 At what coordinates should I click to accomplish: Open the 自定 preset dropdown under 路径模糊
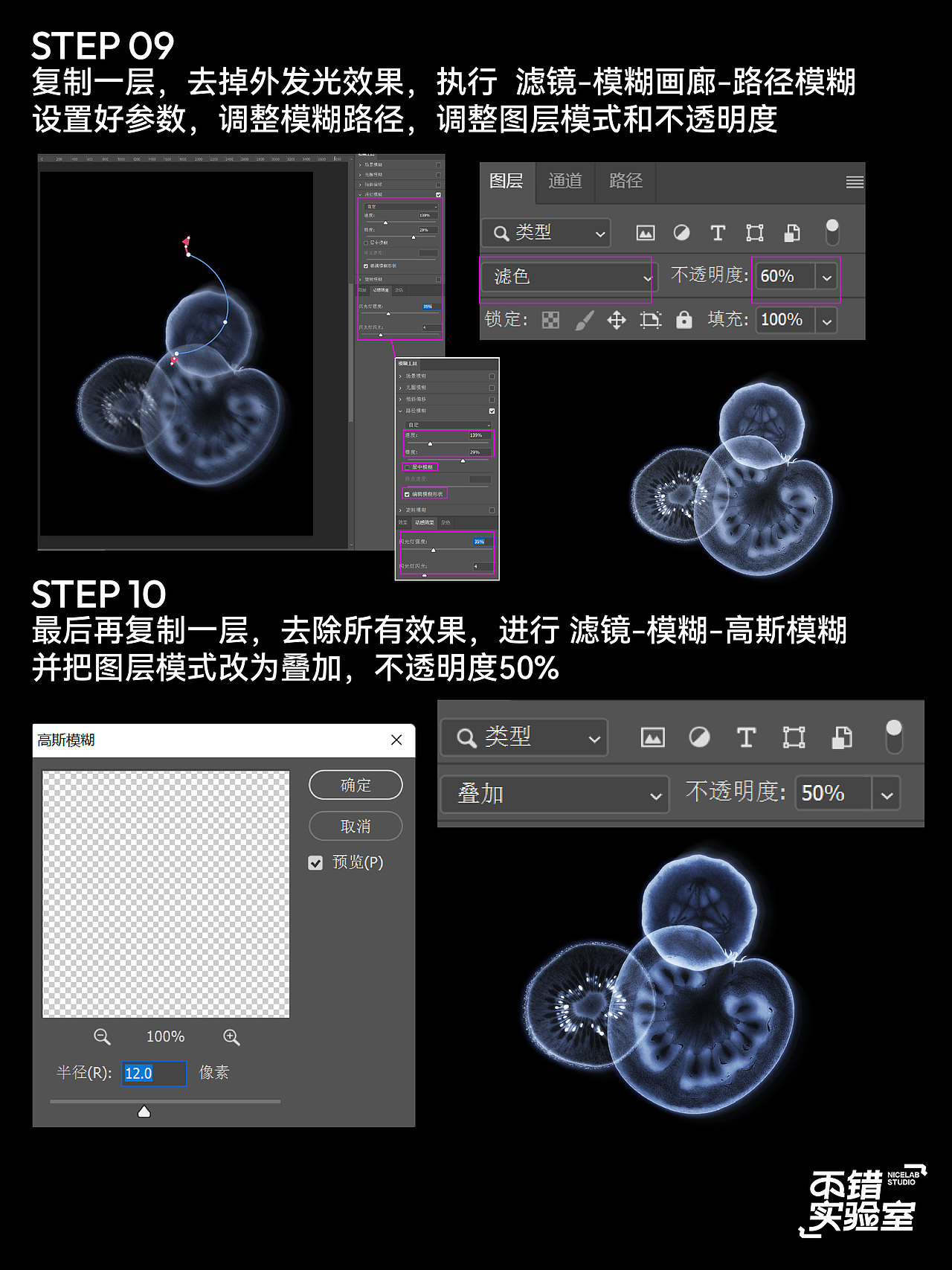[448, 425]
